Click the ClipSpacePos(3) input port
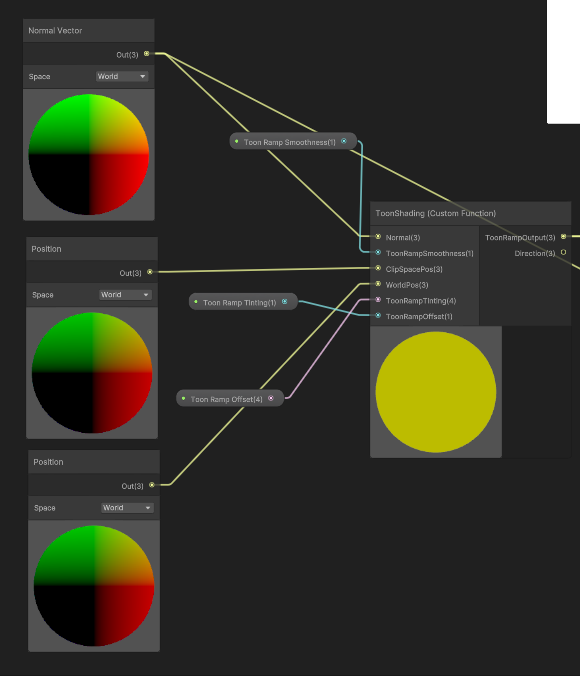The width and height of the screenshot is (580, 676). (378, 268)
